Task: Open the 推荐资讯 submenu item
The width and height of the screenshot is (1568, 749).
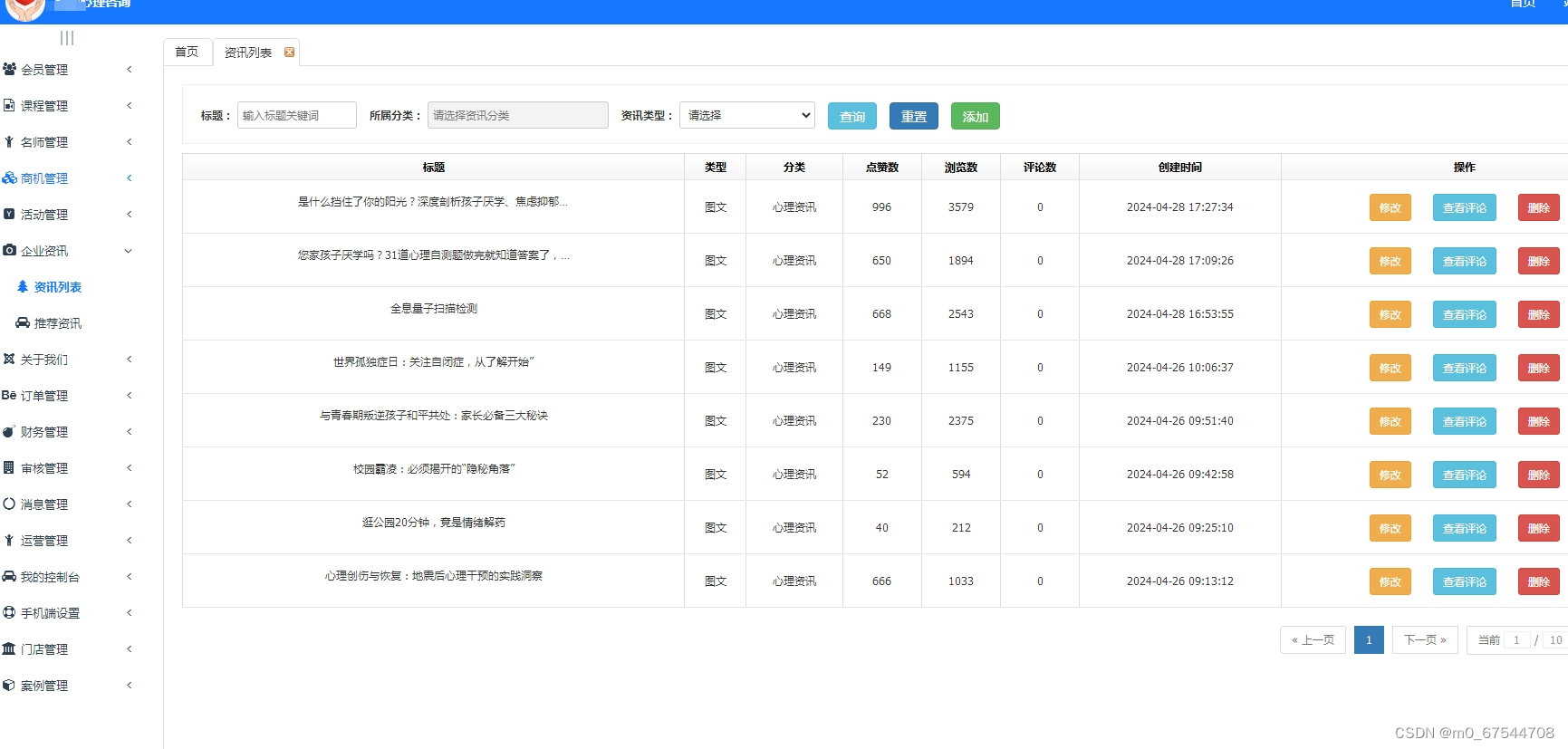Action: tap(58, 323)
